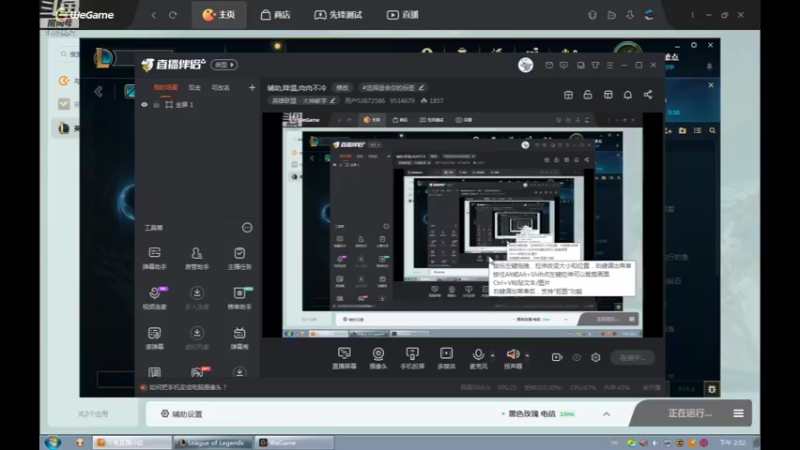
Task: Click mode switch pill beside 直播伴侣 logo
Action: [x=224, y=65]
